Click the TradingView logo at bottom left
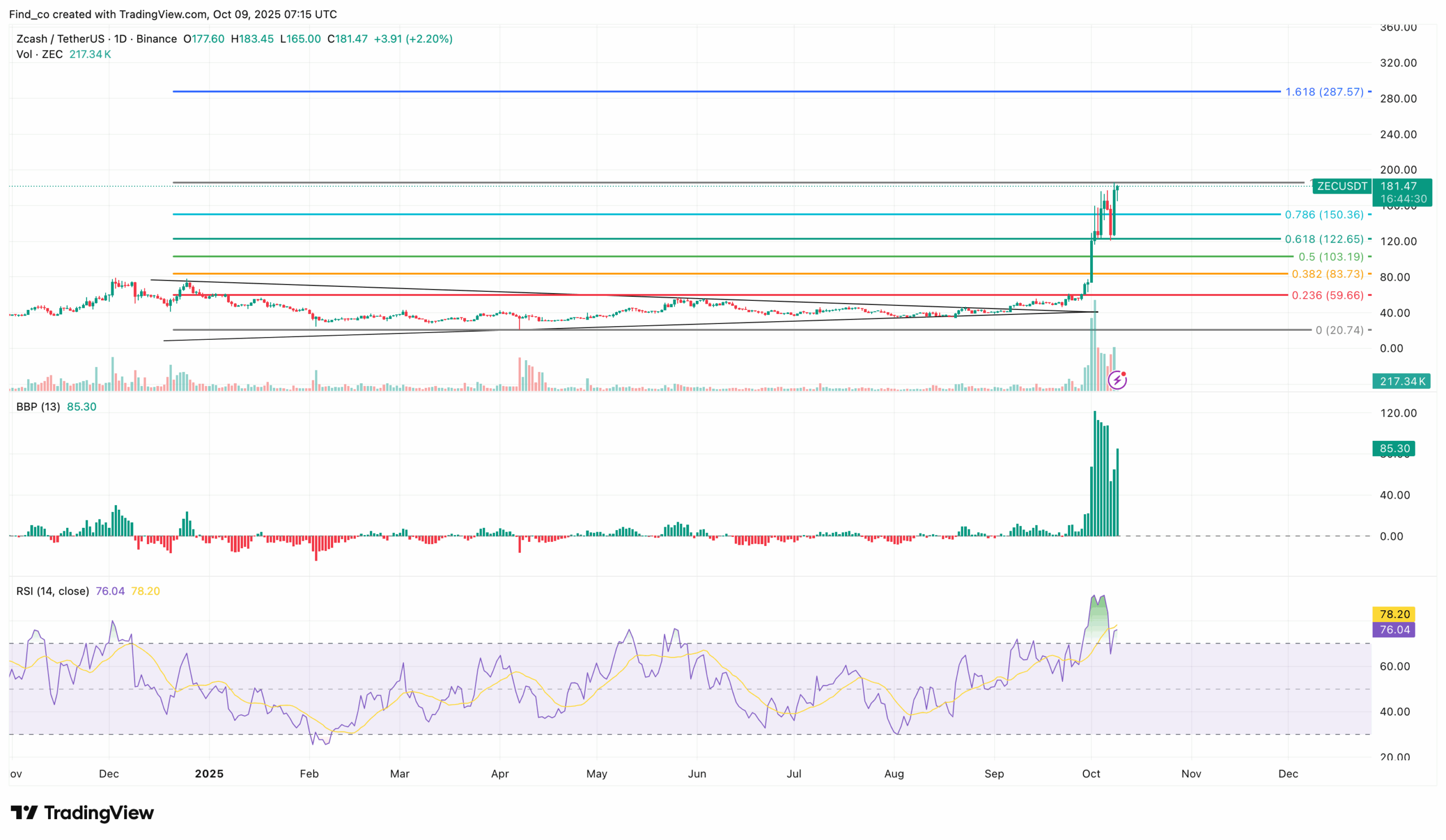 pyautogui.click(x=82, y=812)
